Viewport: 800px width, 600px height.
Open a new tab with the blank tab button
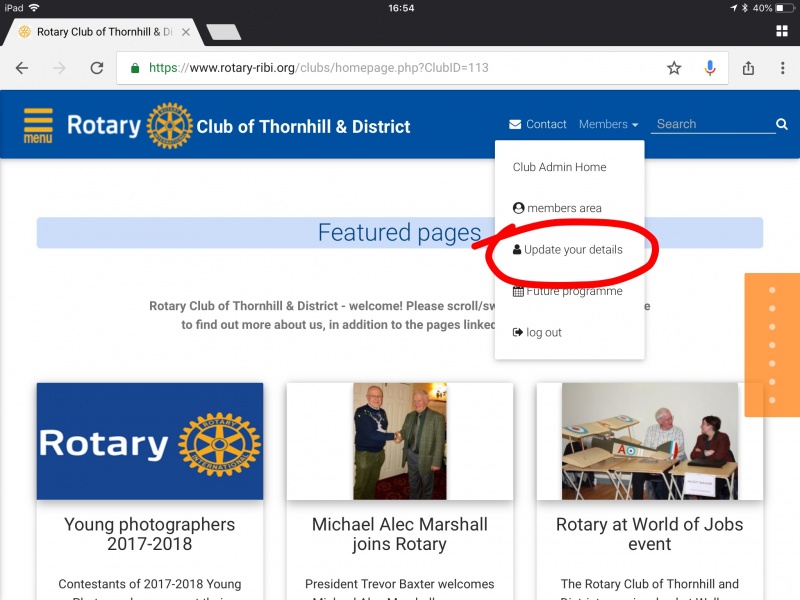(x=223, y=32)
